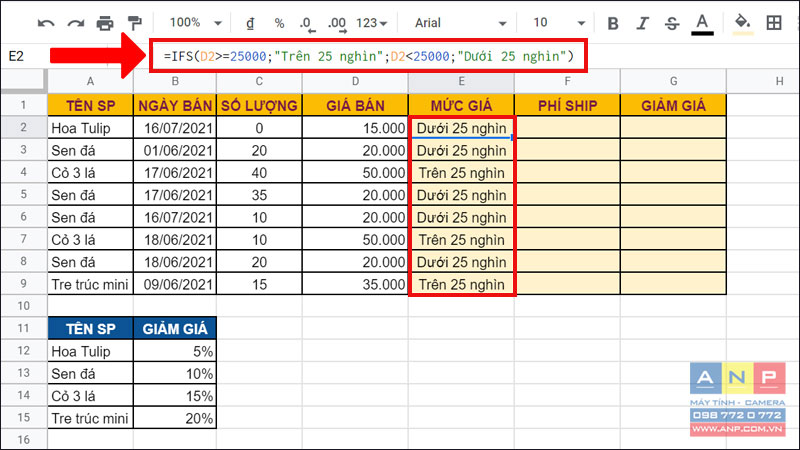Click quantity cell '35'
Screen dimensions: 800x450
(x=259, y=195)
